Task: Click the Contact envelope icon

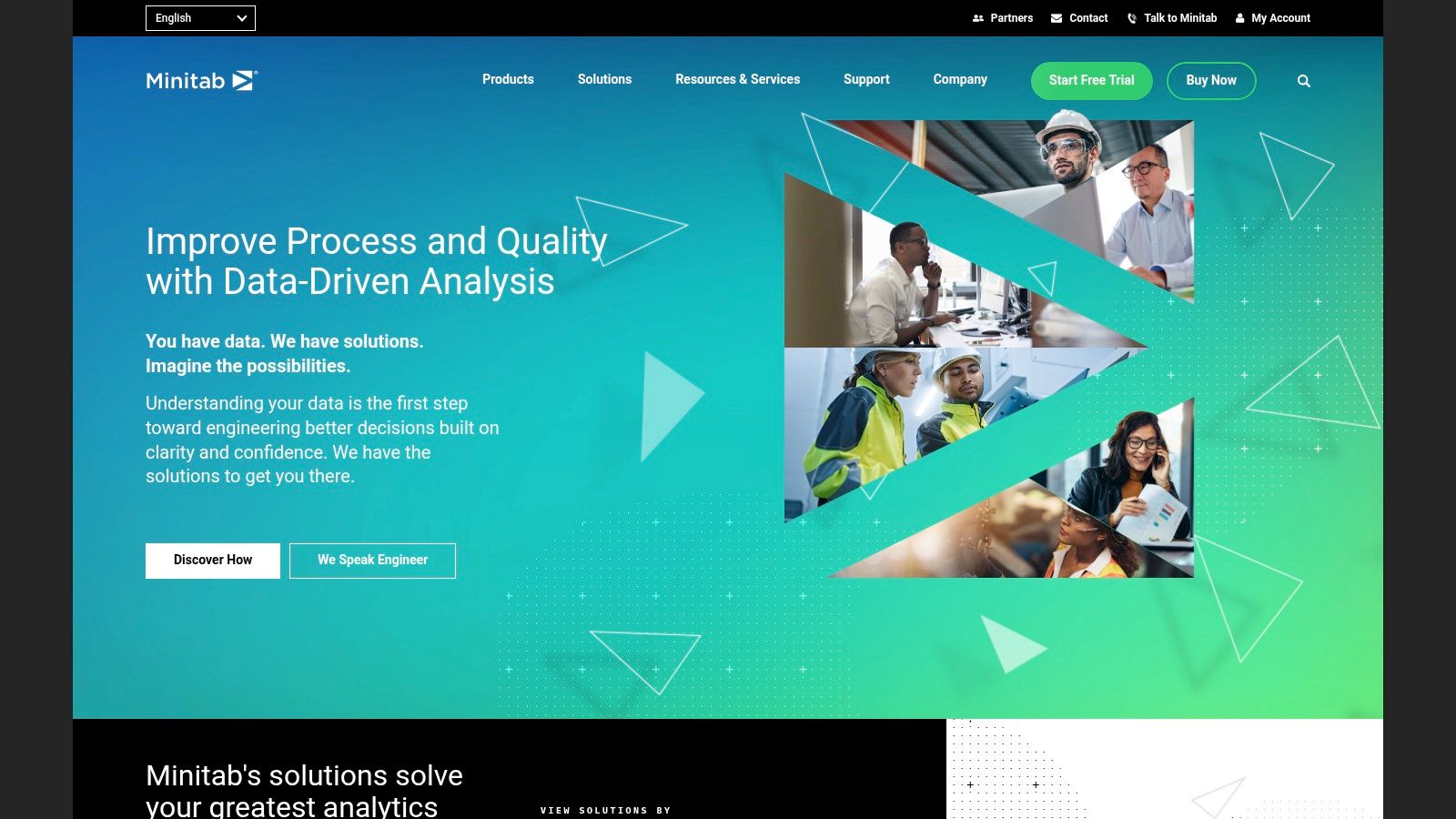Action: pyautogui.click(x=1057, y=18)
